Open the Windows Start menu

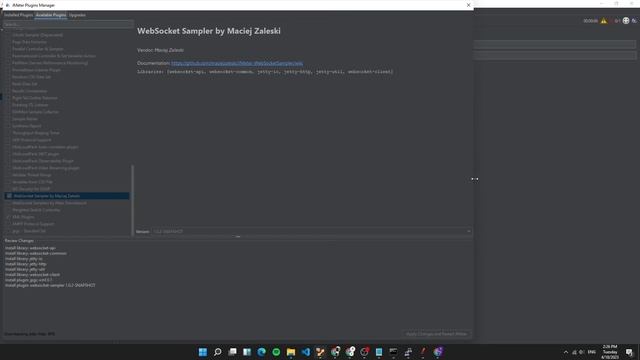pos(203,352)
